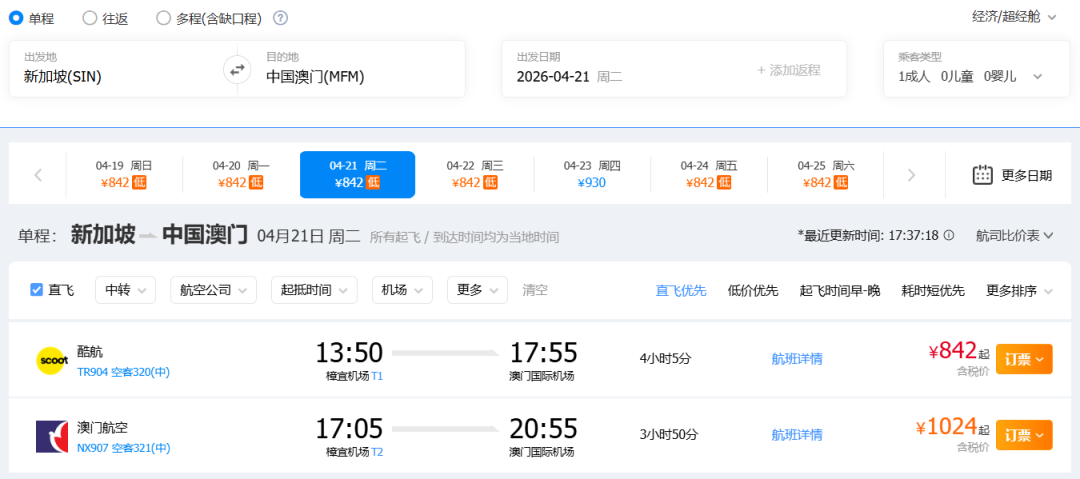This screenshot has width=1080, height=479.
Task: Expand the 起抵时间 time filter dropdown
Action: [314, 290]
